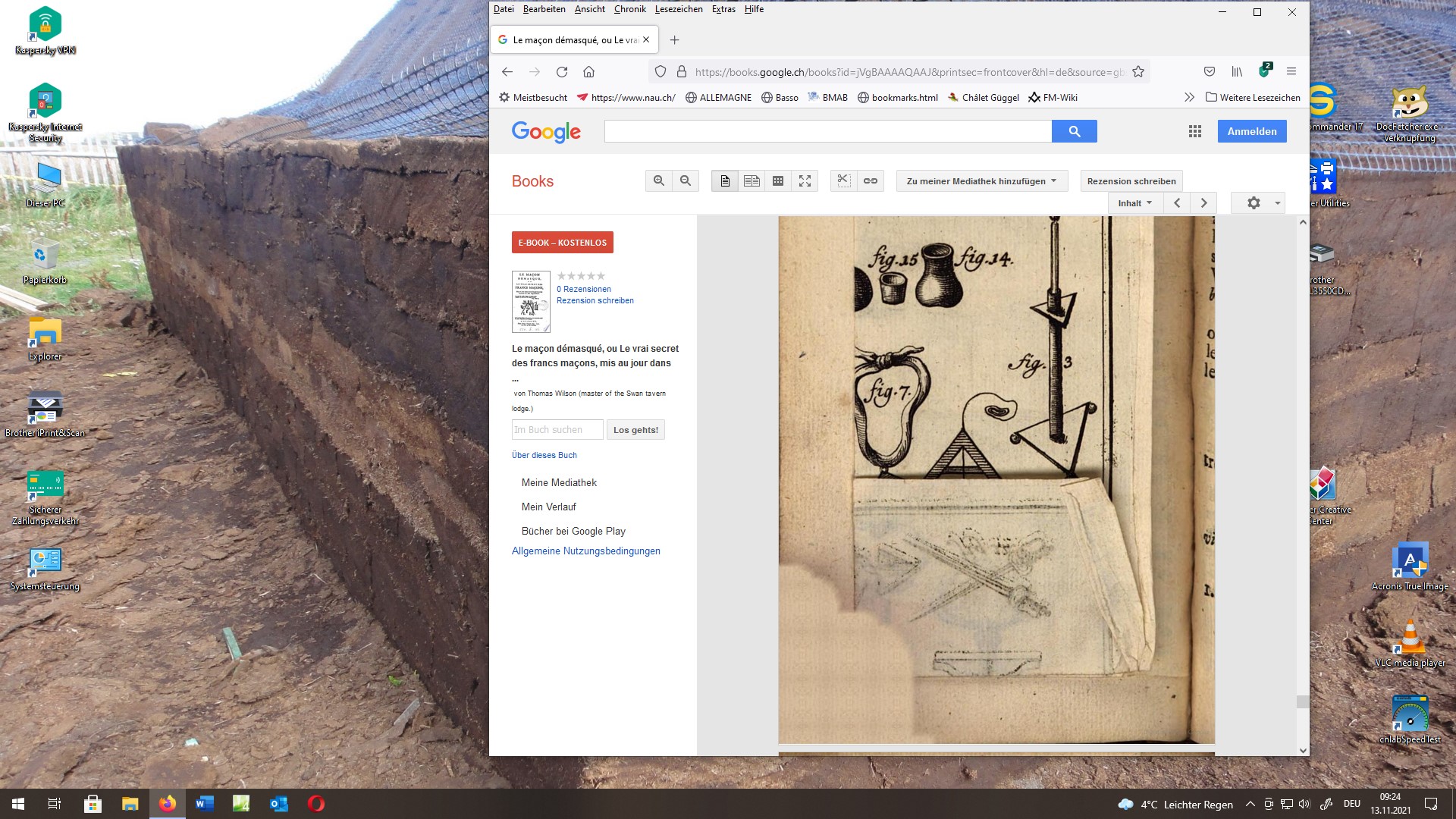Viewport: 1456px width, 819px height.
Task: Open 'Weitere Lesezeichen' folder
Action: point(1253,98)
